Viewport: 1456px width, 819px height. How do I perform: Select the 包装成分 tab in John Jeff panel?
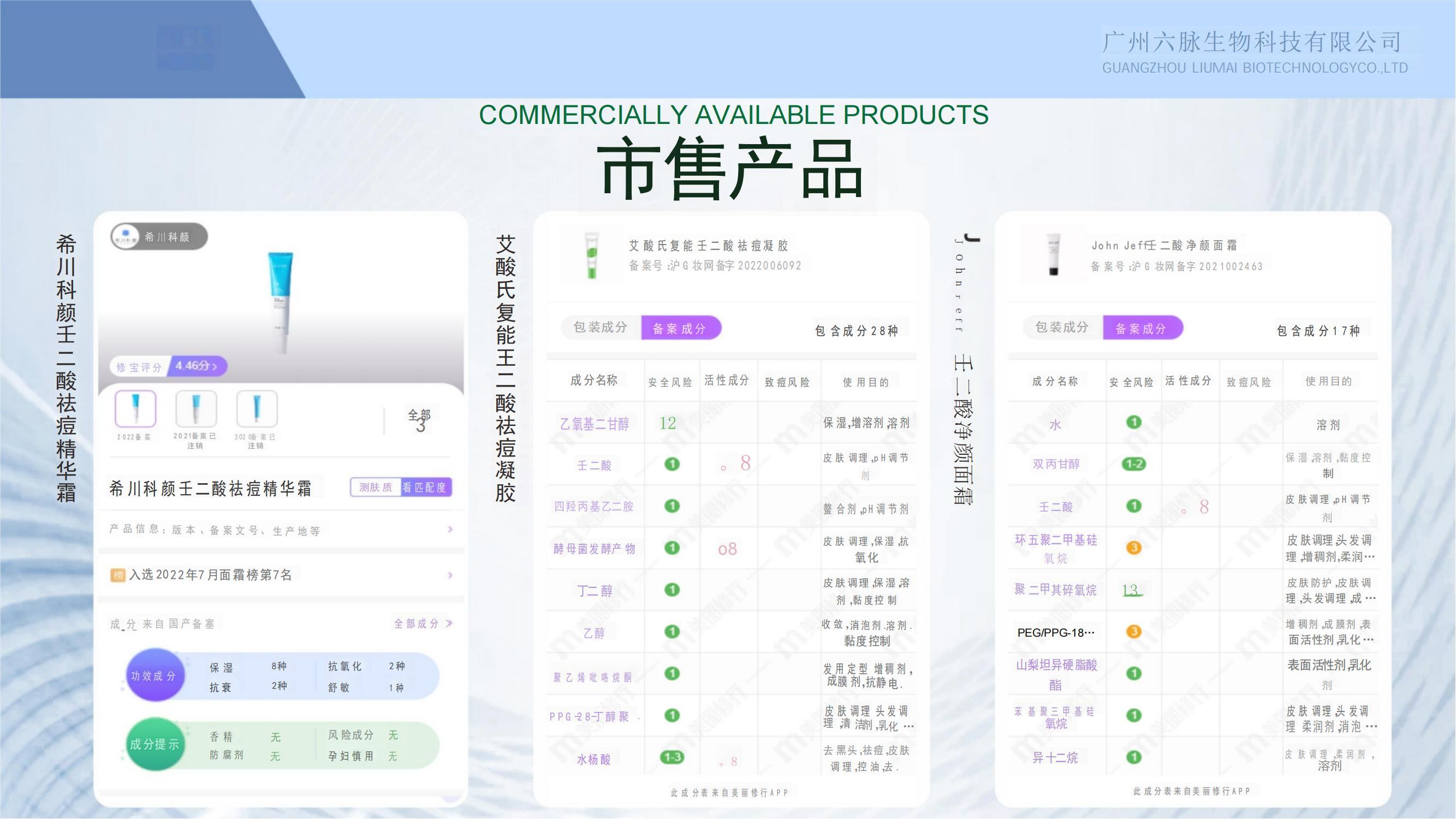[1062, 327]
